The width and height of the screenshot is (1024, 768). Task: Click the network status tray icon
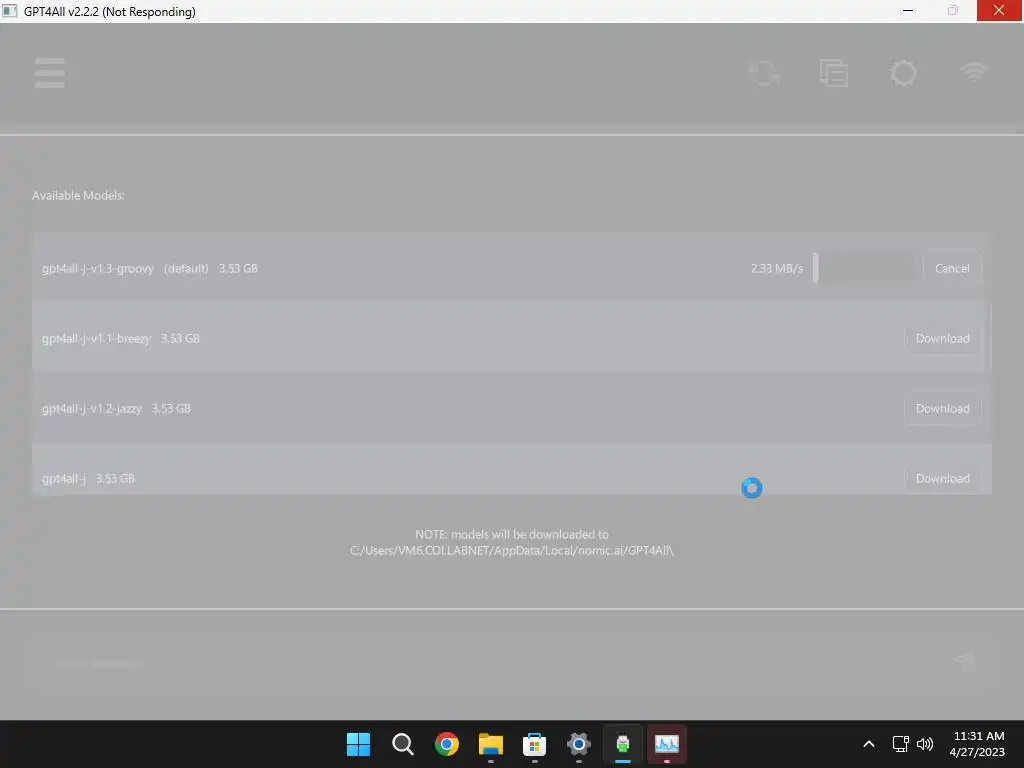(x=901, y=744)
